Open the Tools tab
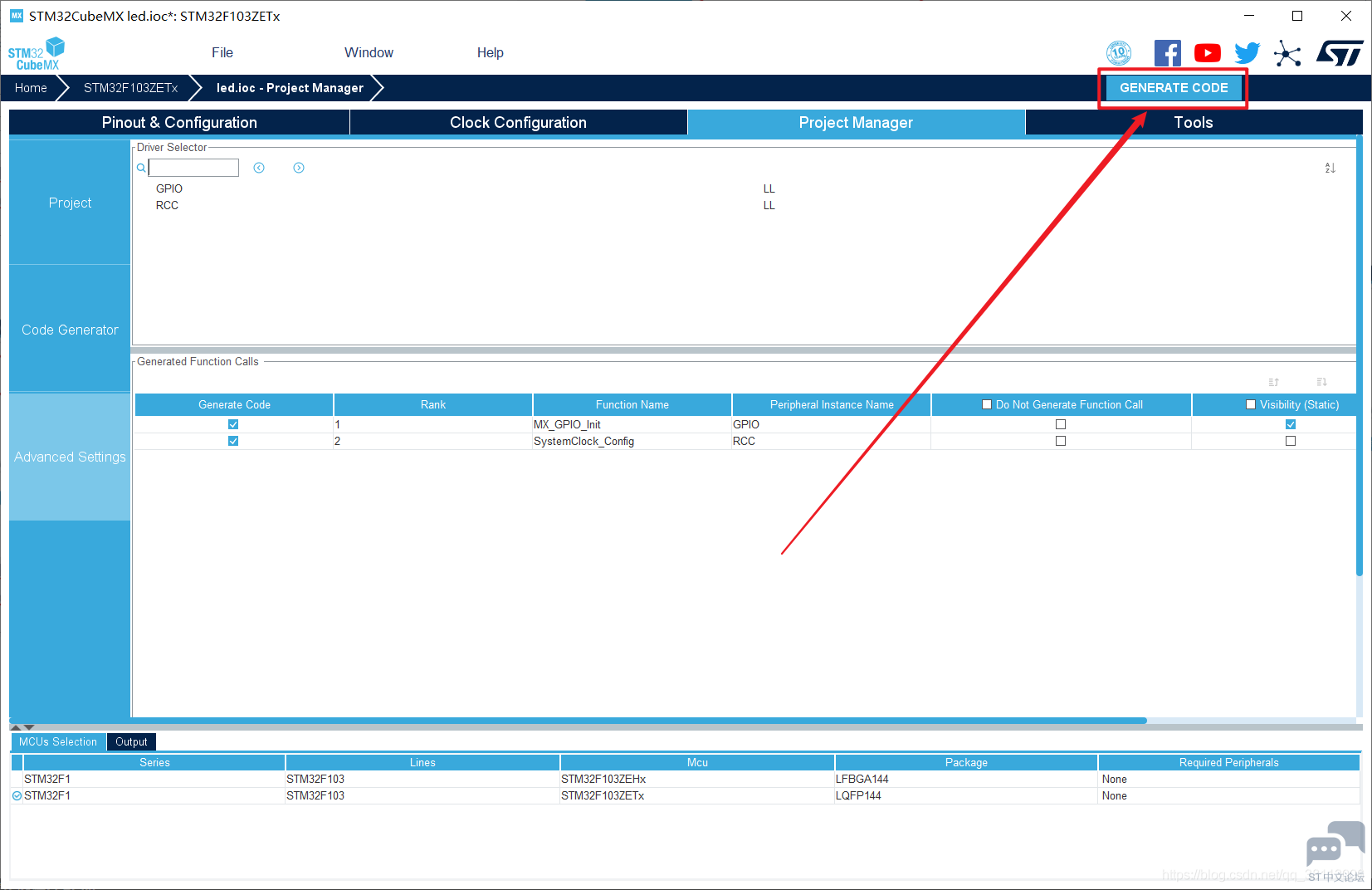 click(1194, 122)
